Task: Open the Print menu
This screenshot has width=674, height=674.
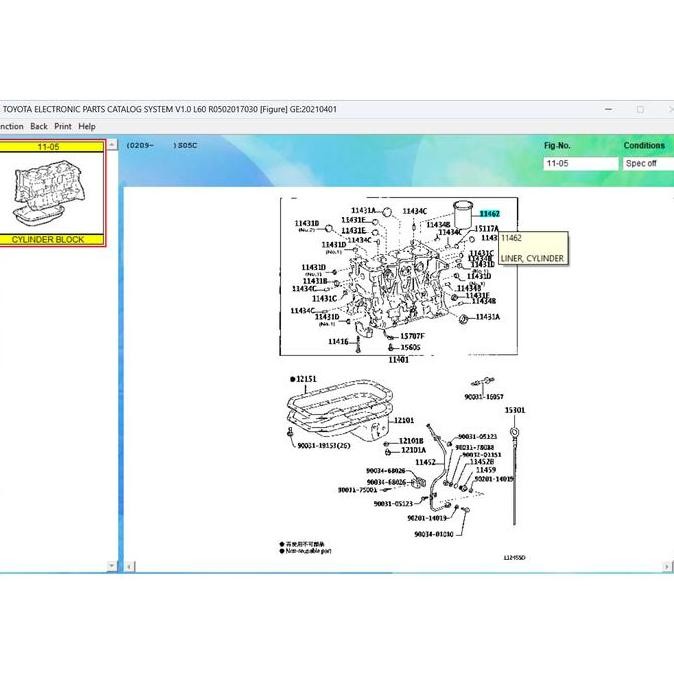Action: [63, 126]
